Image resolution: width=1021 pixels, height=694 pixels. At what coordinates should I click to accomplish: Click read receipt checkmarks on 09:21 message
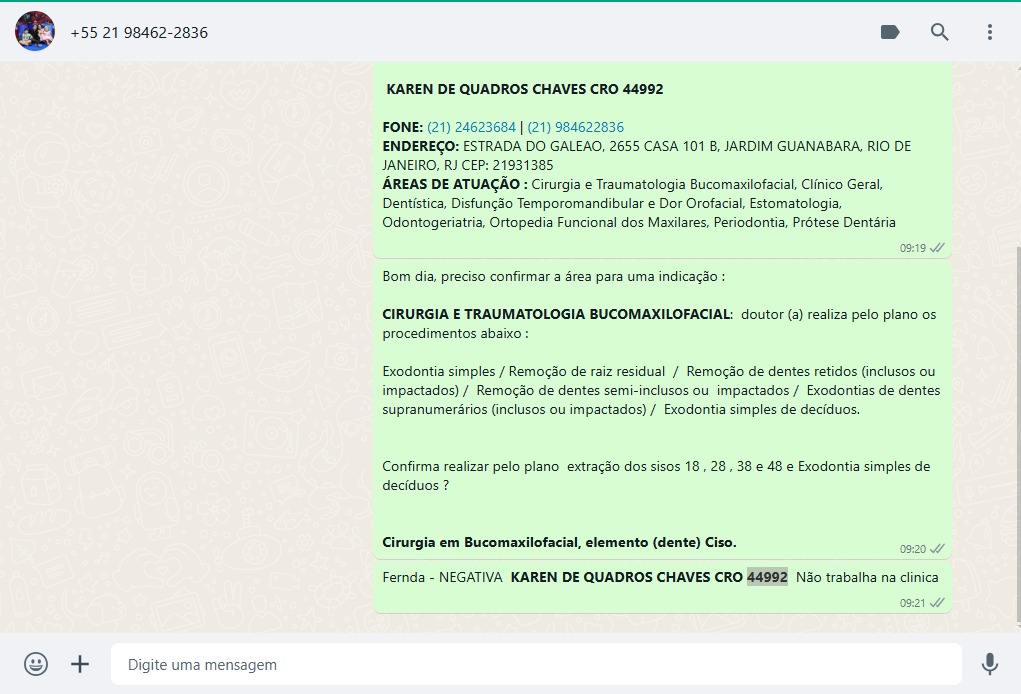(x=937, y=603)
